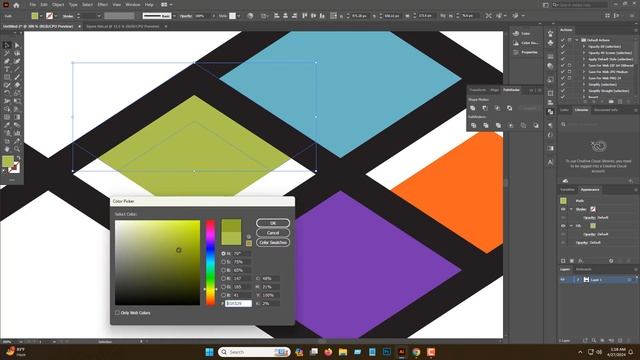Image resolution: width=640 pixels, height=360 pixels.
Task: Select the Pen tool
Action: tap(7, 61)
